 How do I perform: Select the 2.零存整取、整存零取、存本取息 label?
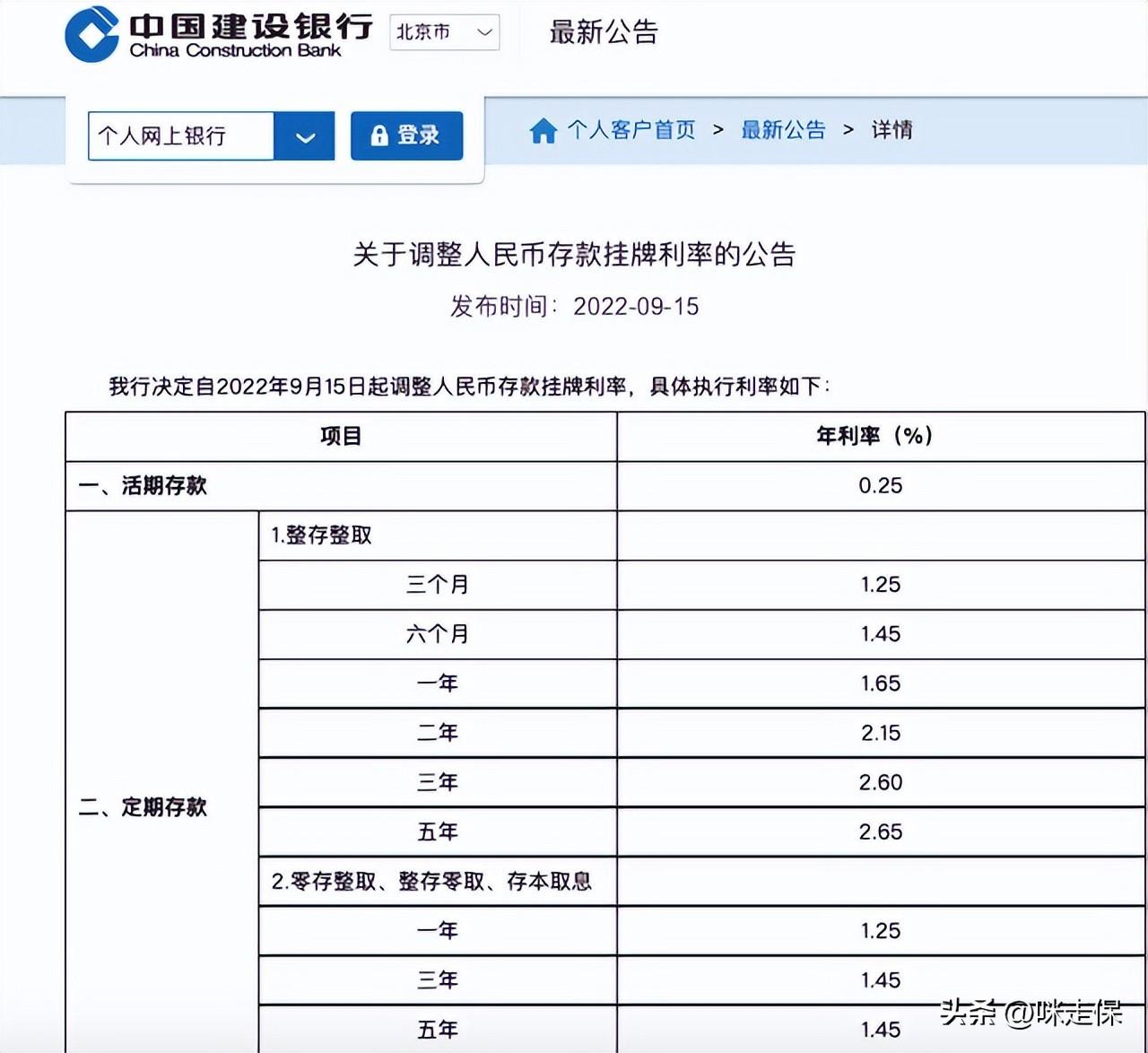point(431,882)
